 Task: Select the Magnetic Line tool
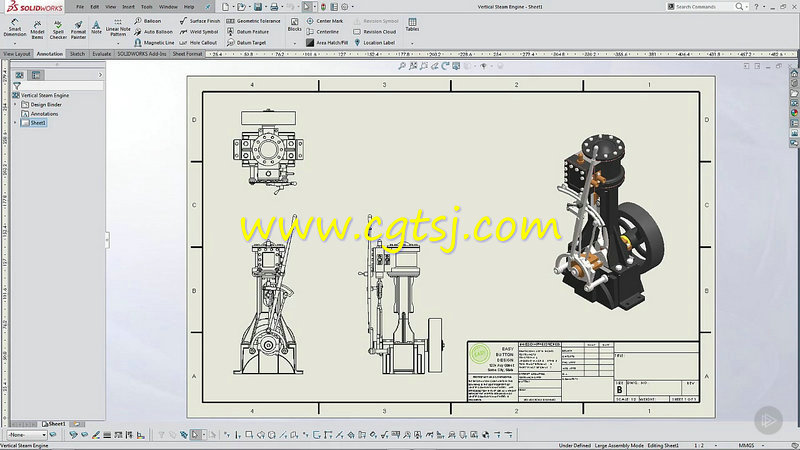coord(154,43)
